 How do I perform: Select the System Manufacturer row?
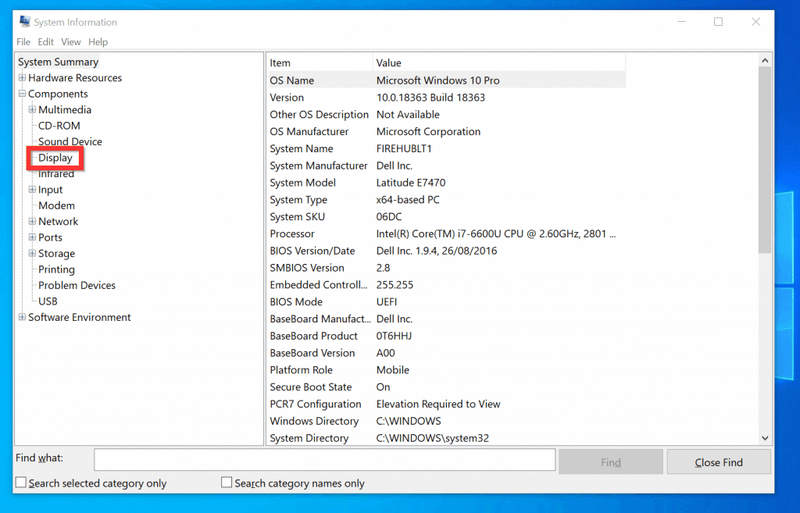click(446, 165)
